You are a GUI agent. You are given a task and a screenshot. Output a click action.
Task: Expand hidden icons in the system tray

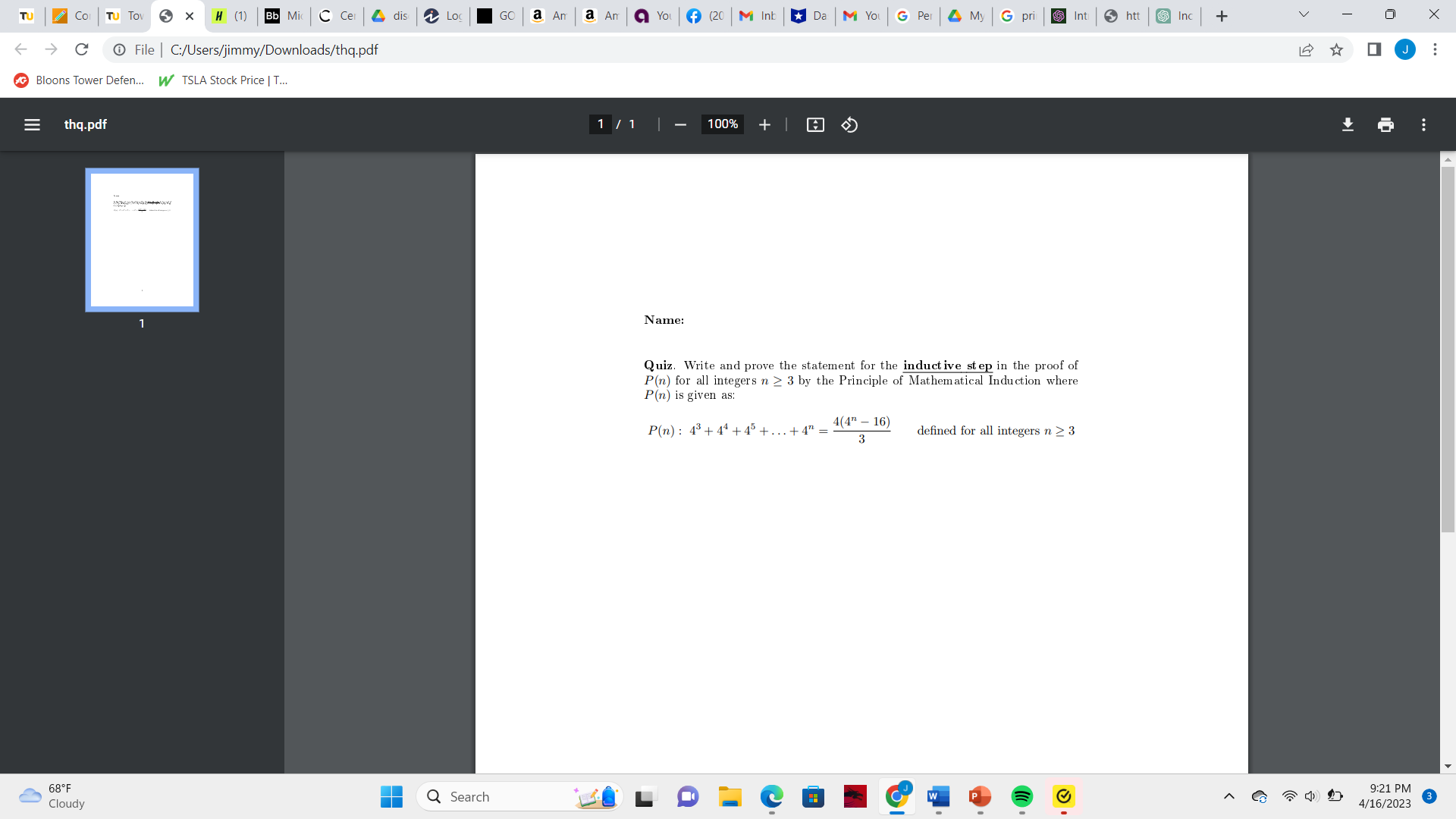[x=1229, y=796]
